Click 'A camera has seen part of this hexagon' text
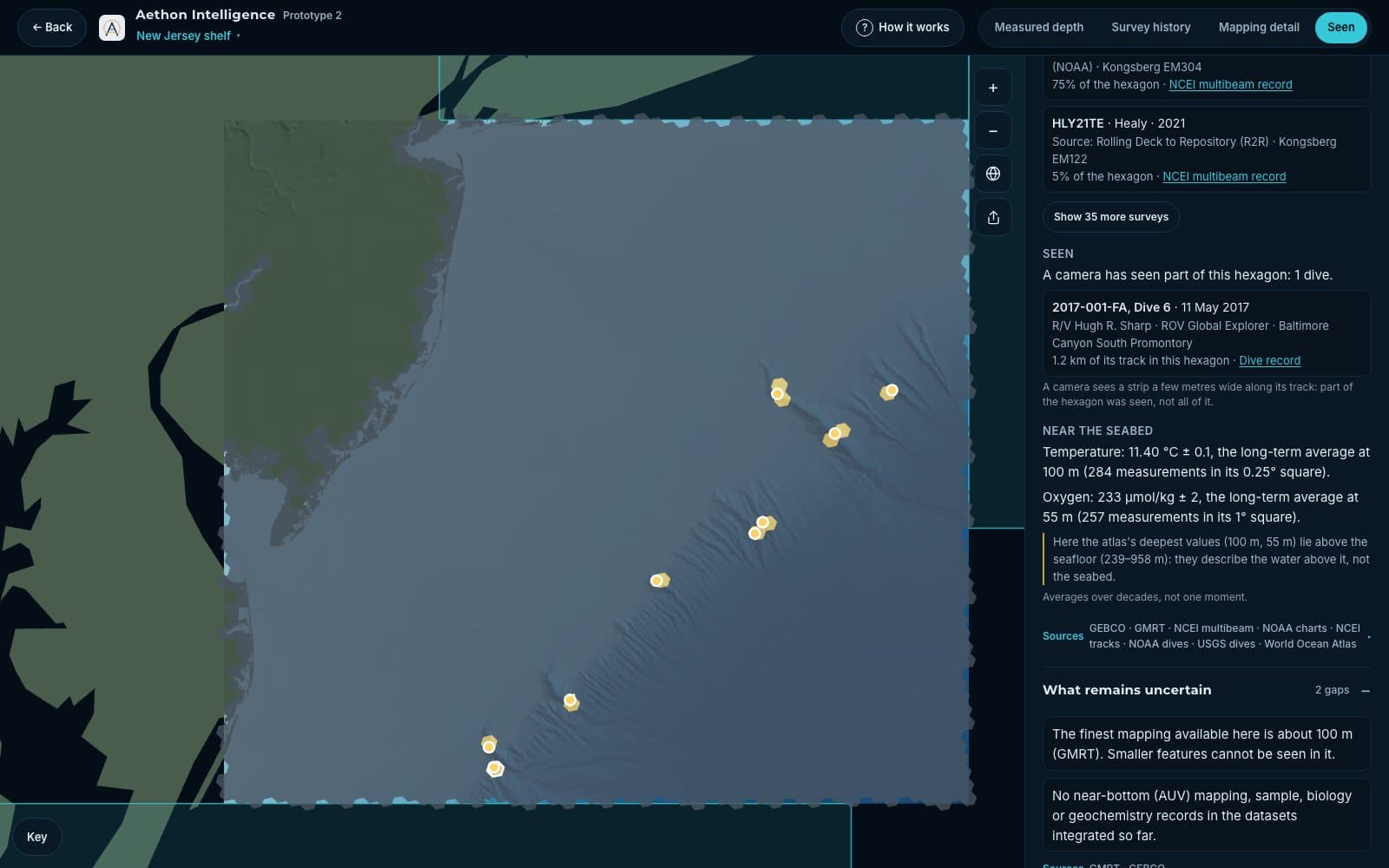 coord(1188,275)
